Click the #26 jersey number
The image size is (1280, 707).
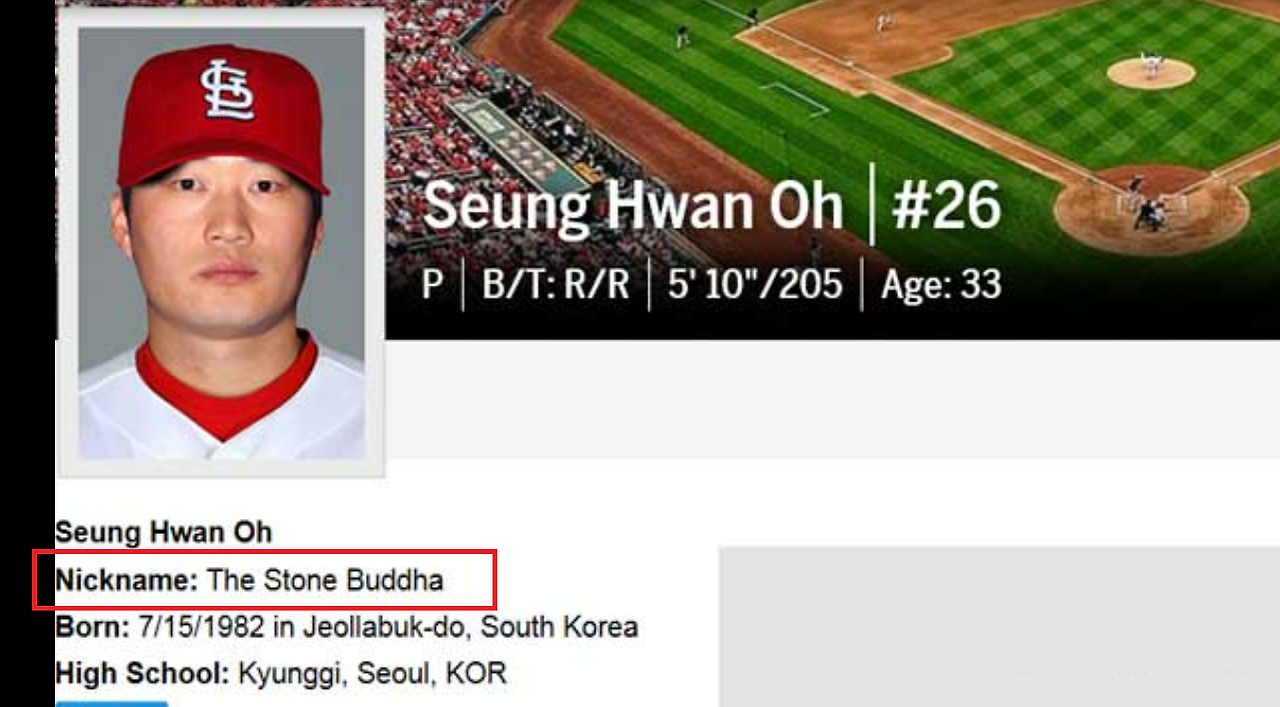click(x=946, y=206)
